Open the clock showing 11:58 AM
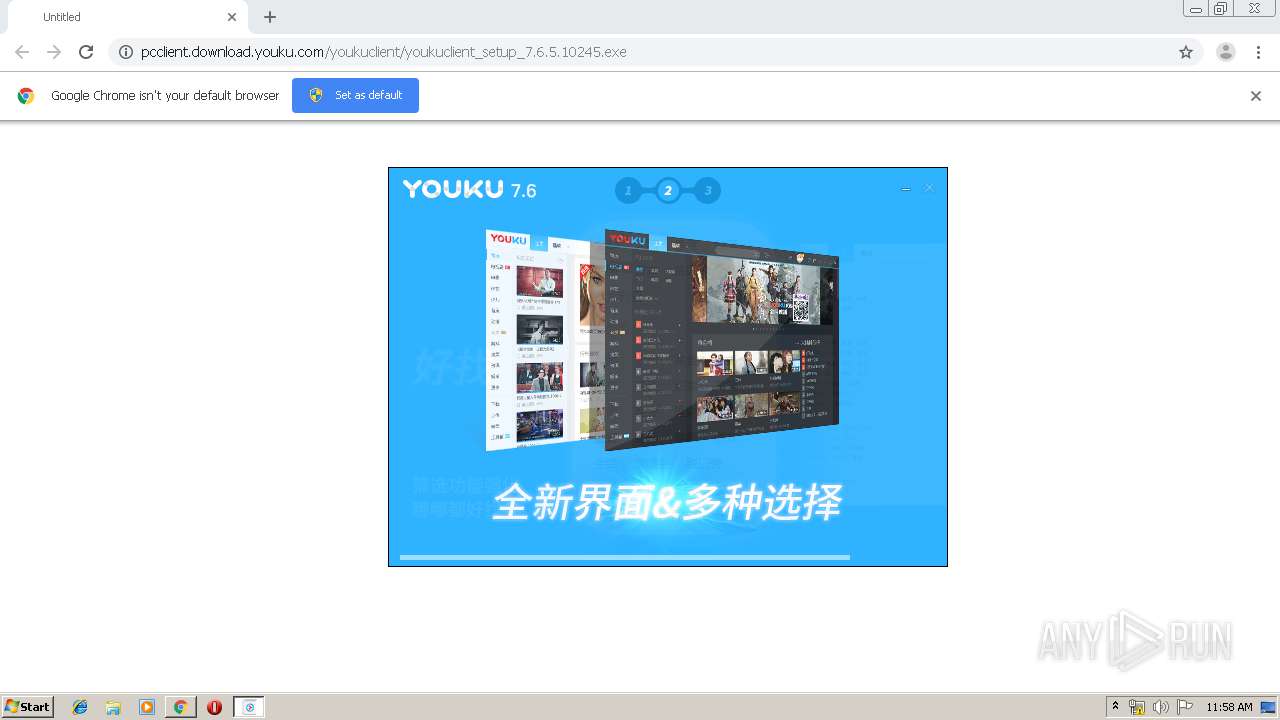 coord(1229,707)
